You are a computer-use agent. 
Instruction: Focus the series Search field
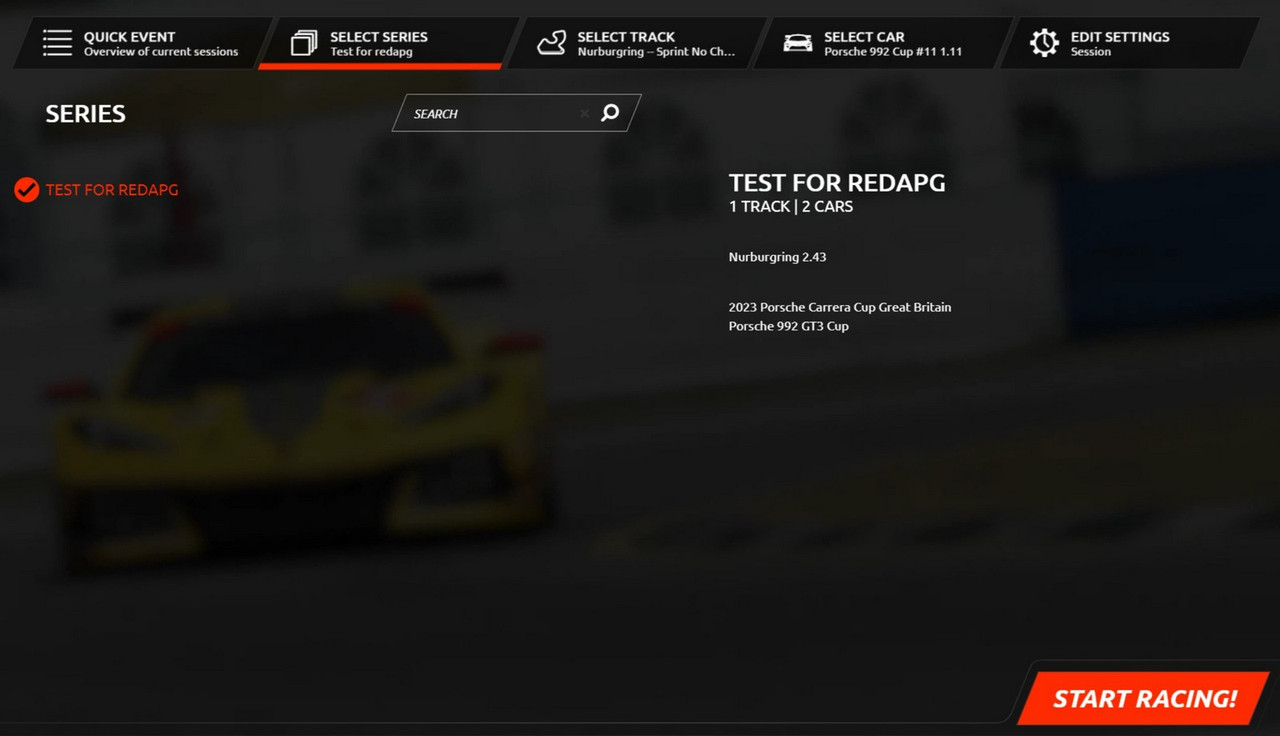pos(516,113)
